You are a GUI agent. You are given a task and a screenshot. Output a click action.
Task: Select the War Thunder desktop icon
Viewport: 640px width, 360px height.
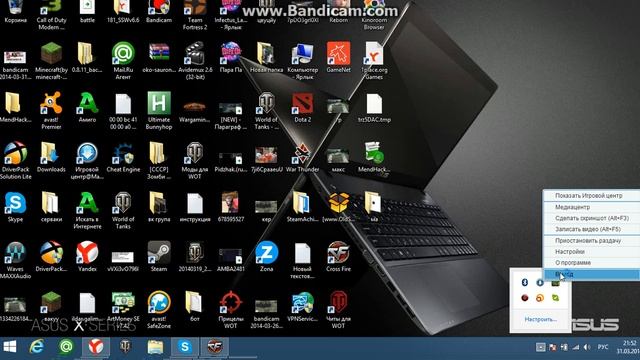click(302, 158)
